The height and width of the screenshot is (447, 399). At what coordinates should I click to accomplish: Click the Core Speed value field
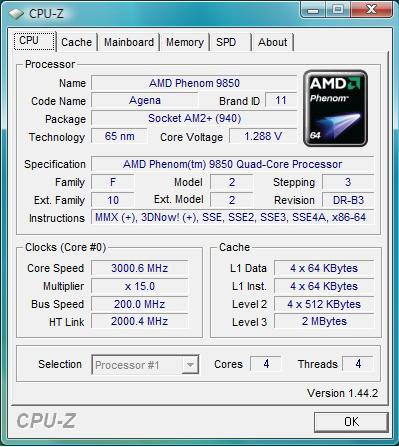point(139,268)
